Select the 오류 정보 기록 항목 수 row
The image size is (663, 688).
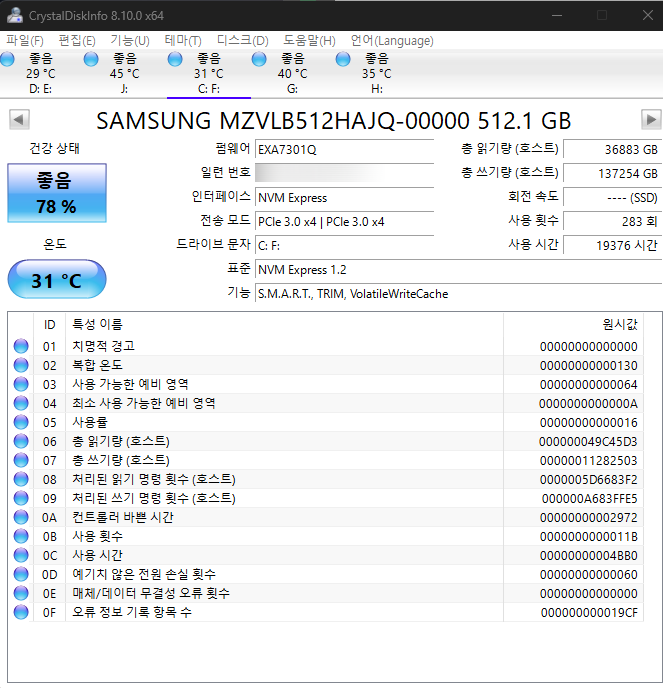coord(326,612)
